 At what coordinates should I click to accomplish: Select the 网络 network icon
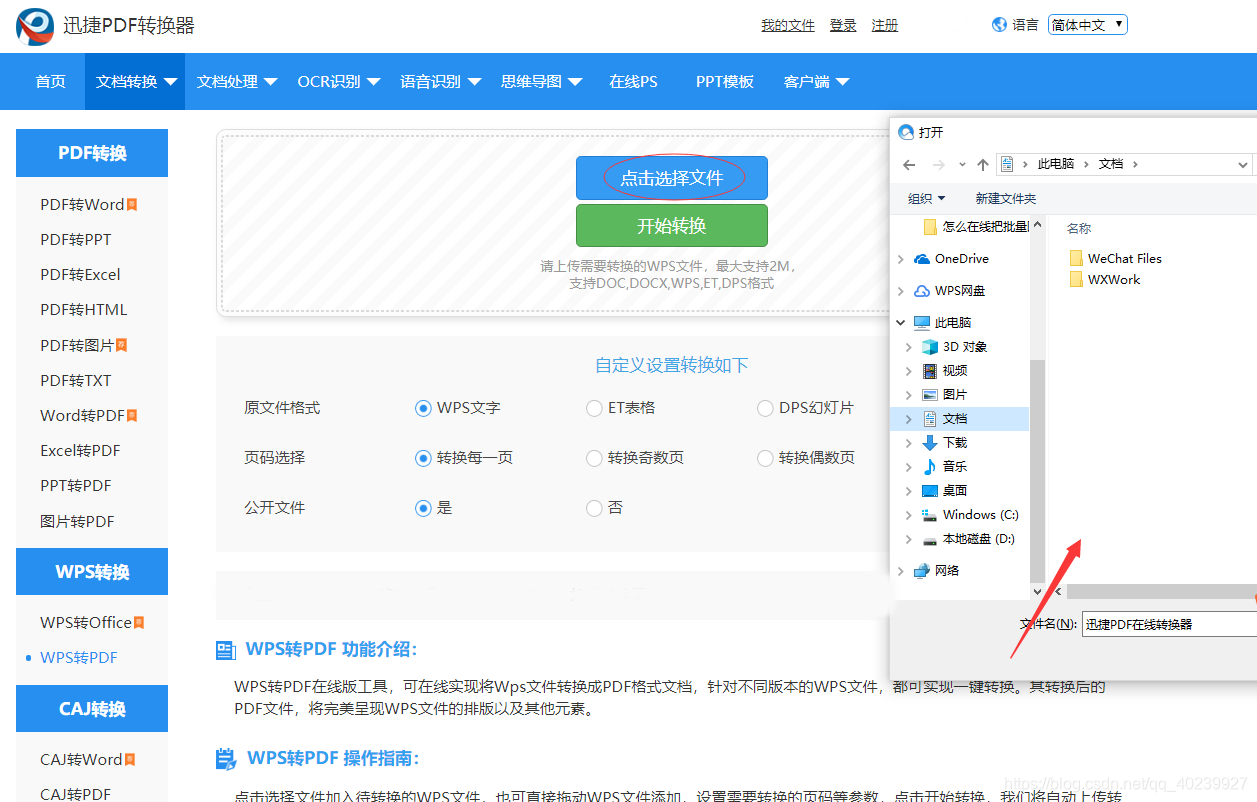922,571
